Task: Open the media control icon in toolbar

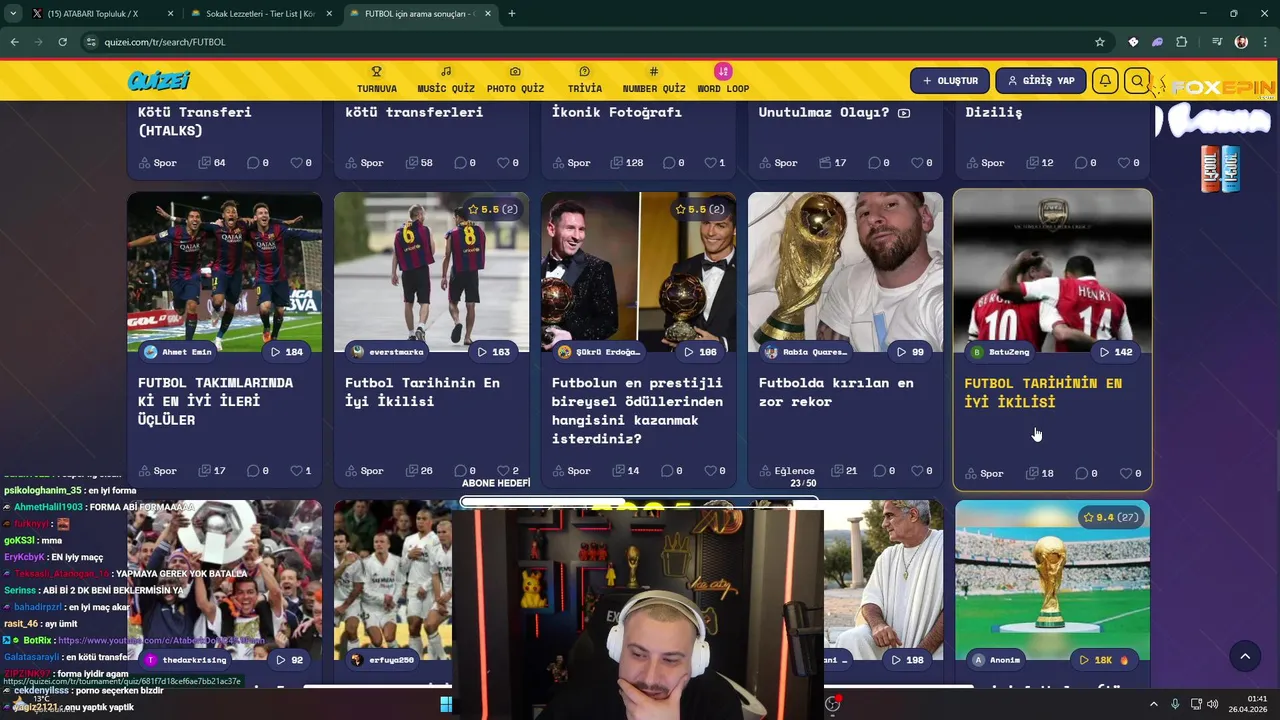Action: pos(1217,42)
